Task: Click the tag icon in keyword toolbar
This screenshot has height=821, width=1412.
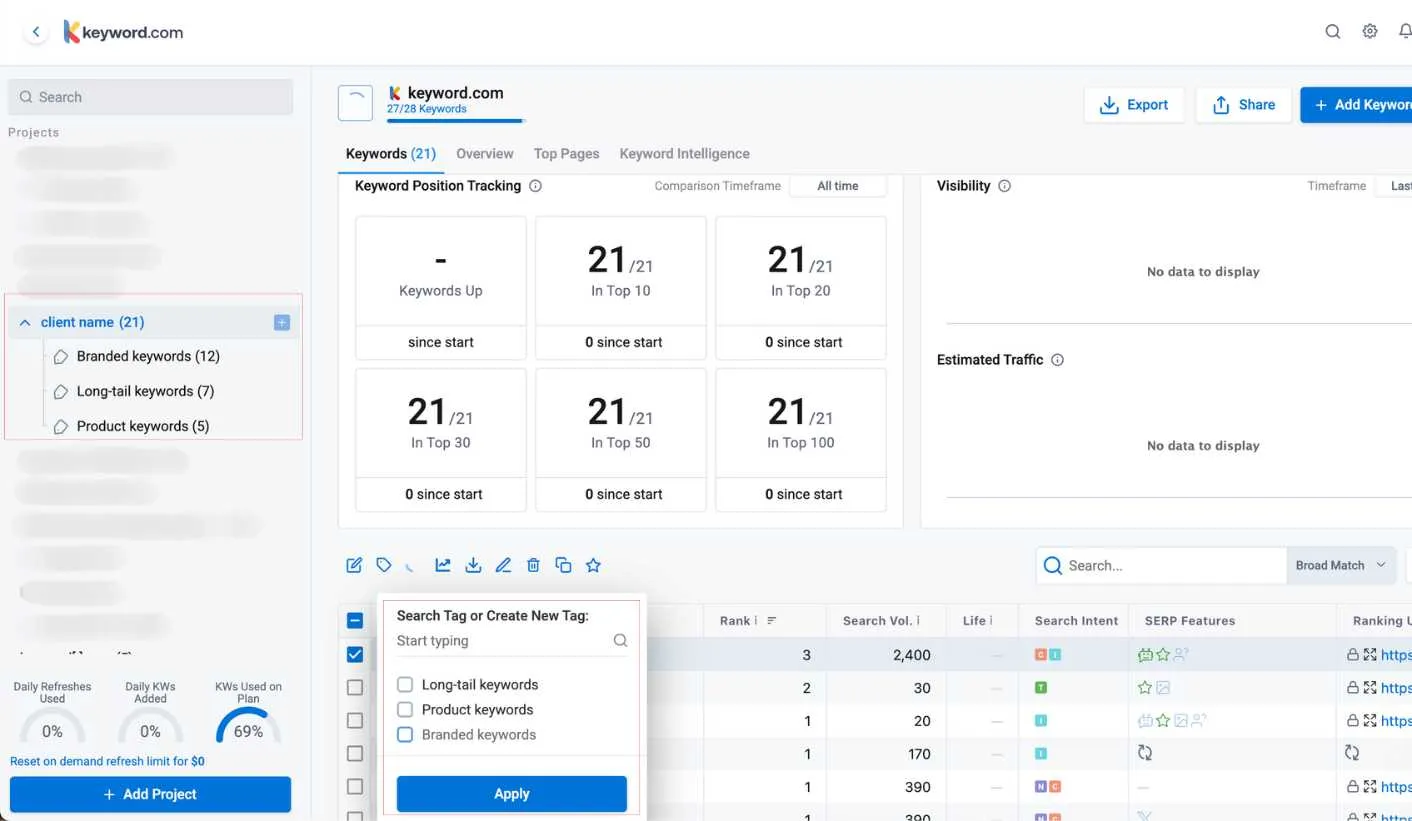Action: tap(384, 565)
